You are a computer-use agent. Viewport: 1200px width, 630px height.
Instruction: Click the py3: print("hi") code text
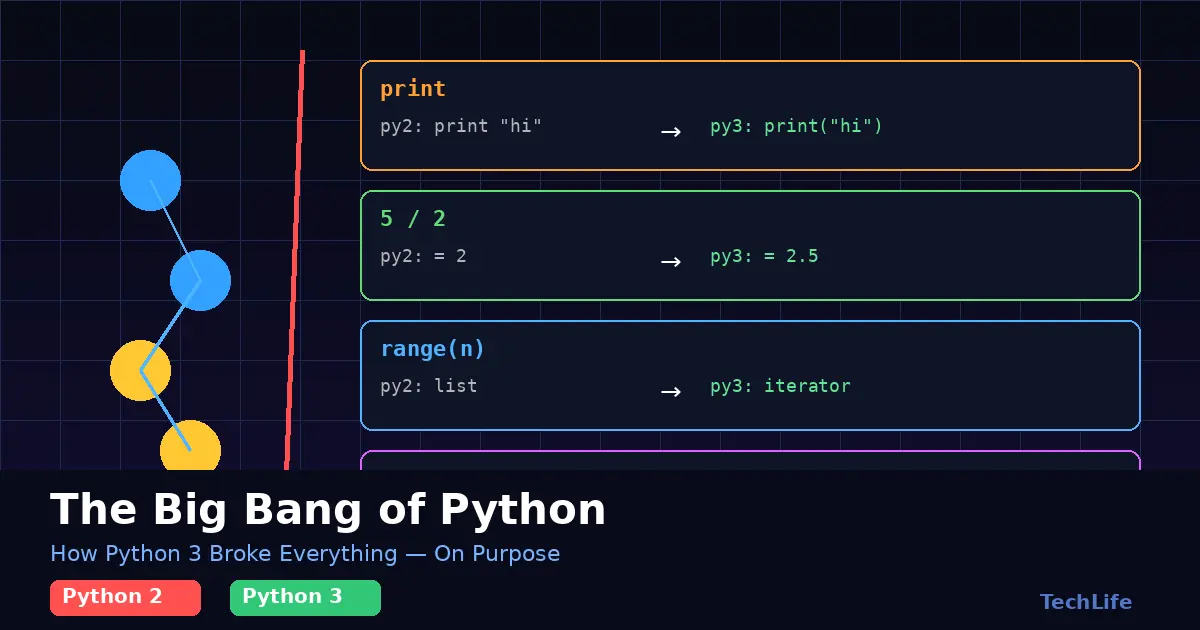click(796, 127)
